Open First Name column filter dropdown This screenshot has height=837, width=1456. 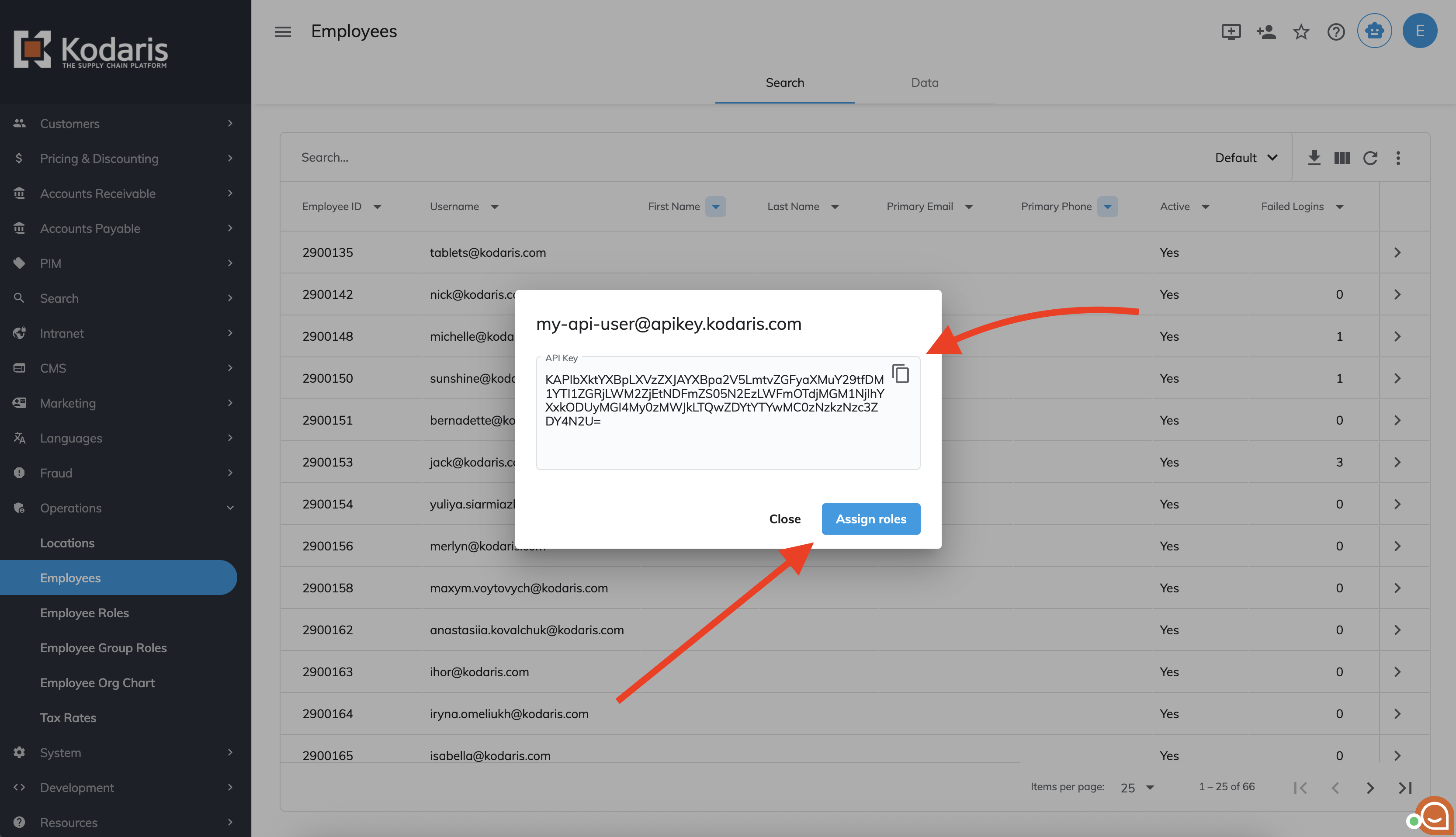coord(715,206)
